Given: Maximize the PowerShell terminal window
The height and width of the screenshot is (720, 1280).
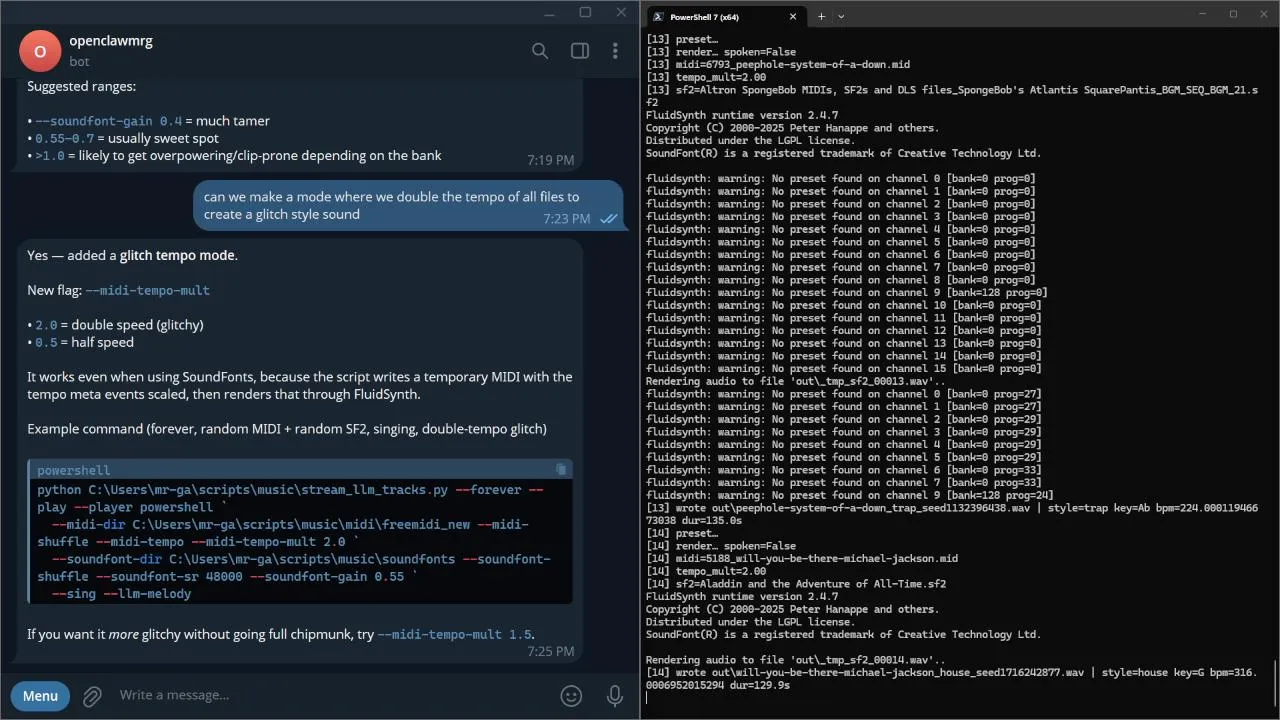Looking at the screenshot, I should click(x=1233, y=14).
